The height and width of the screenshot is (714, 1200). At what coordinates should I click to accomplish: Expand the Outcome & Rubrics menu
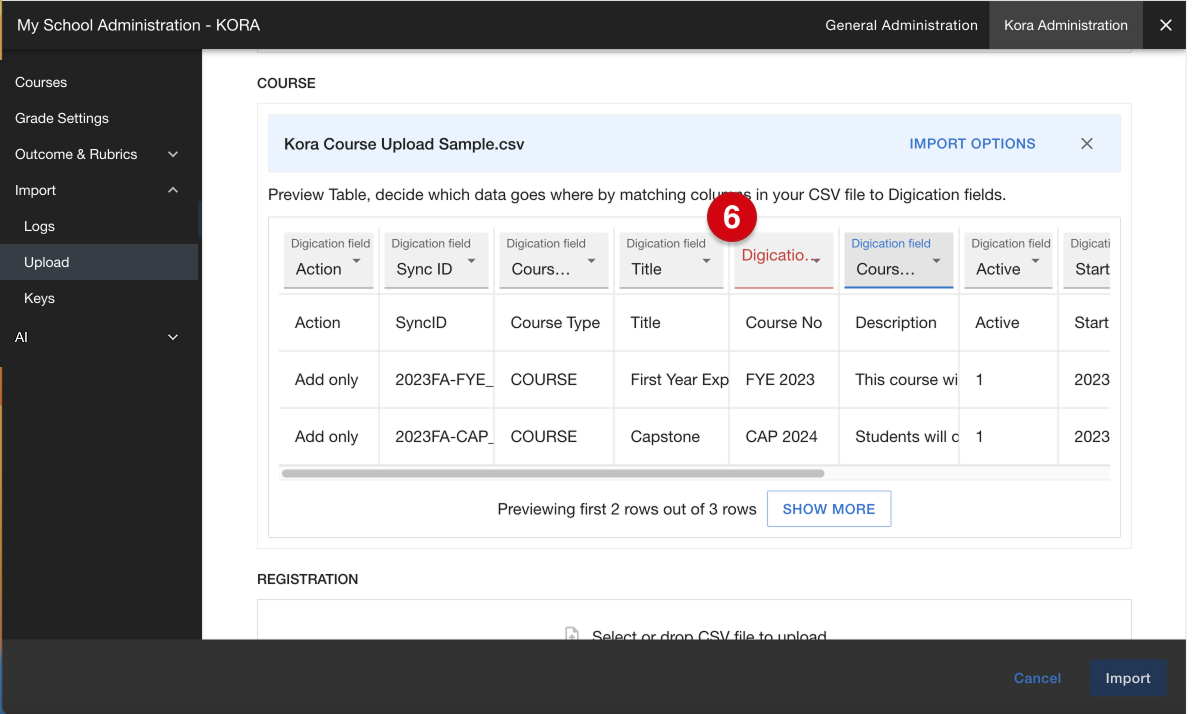pos(173,154)
